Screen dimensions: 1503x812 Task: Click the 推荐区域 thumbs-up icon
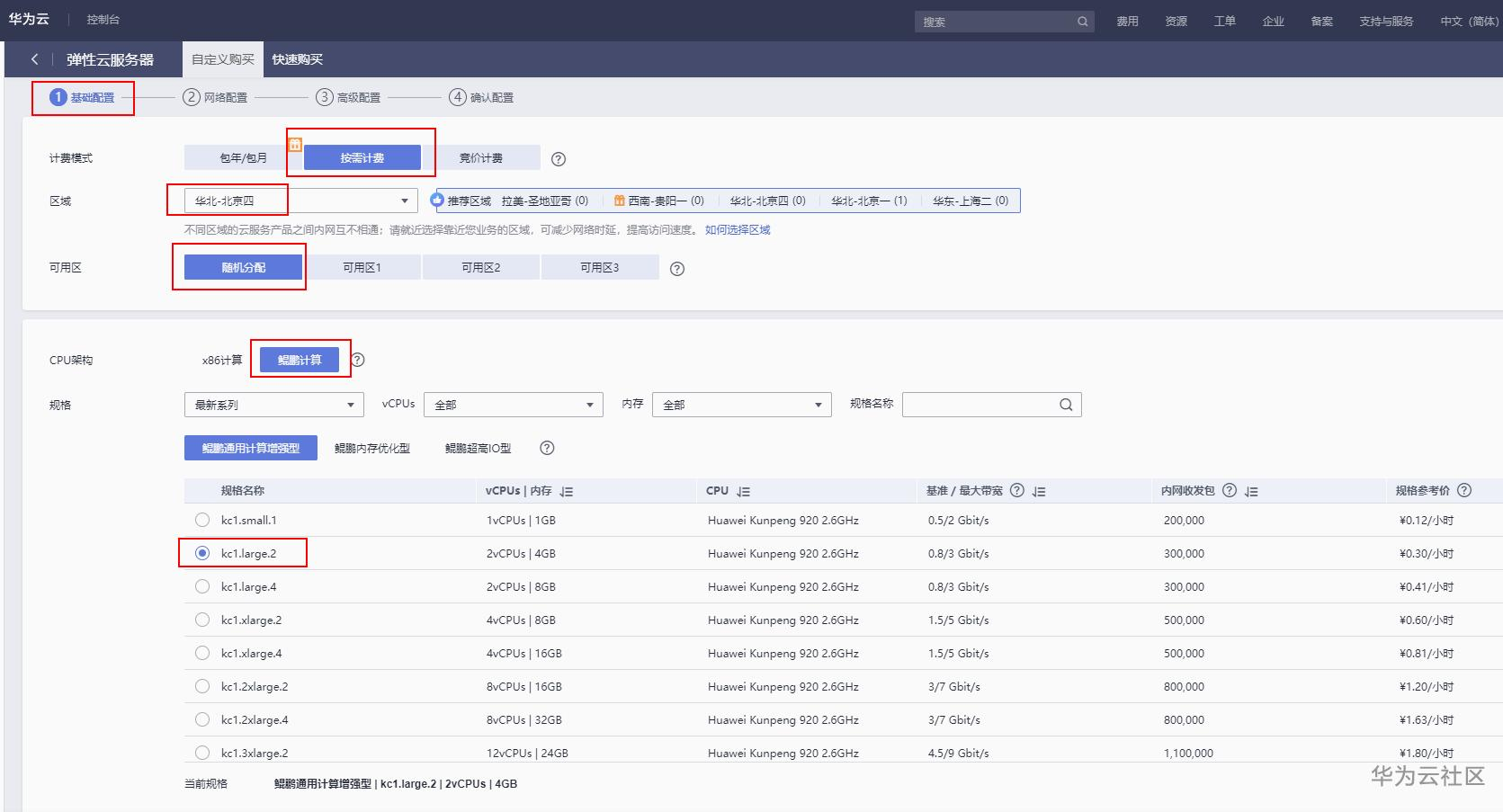(x=437, y=200)
